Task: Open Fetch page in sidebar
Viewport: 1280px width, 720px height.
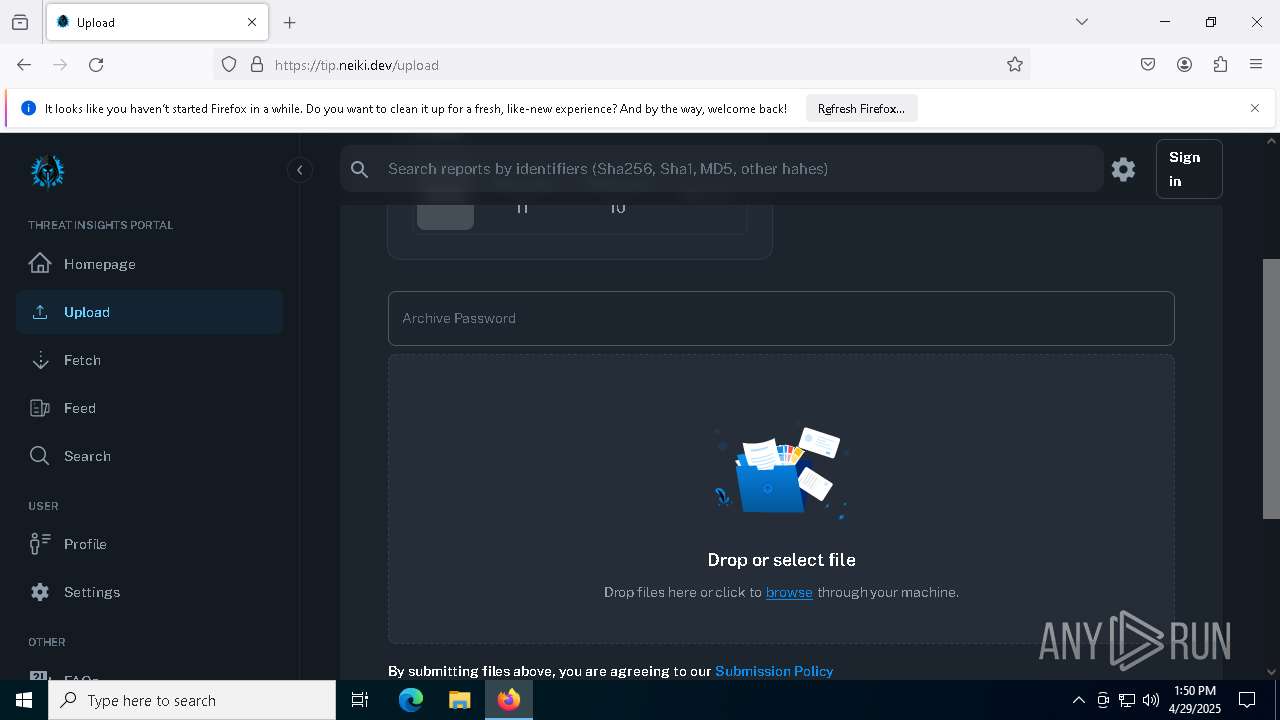Action: (x=149, y=360)
